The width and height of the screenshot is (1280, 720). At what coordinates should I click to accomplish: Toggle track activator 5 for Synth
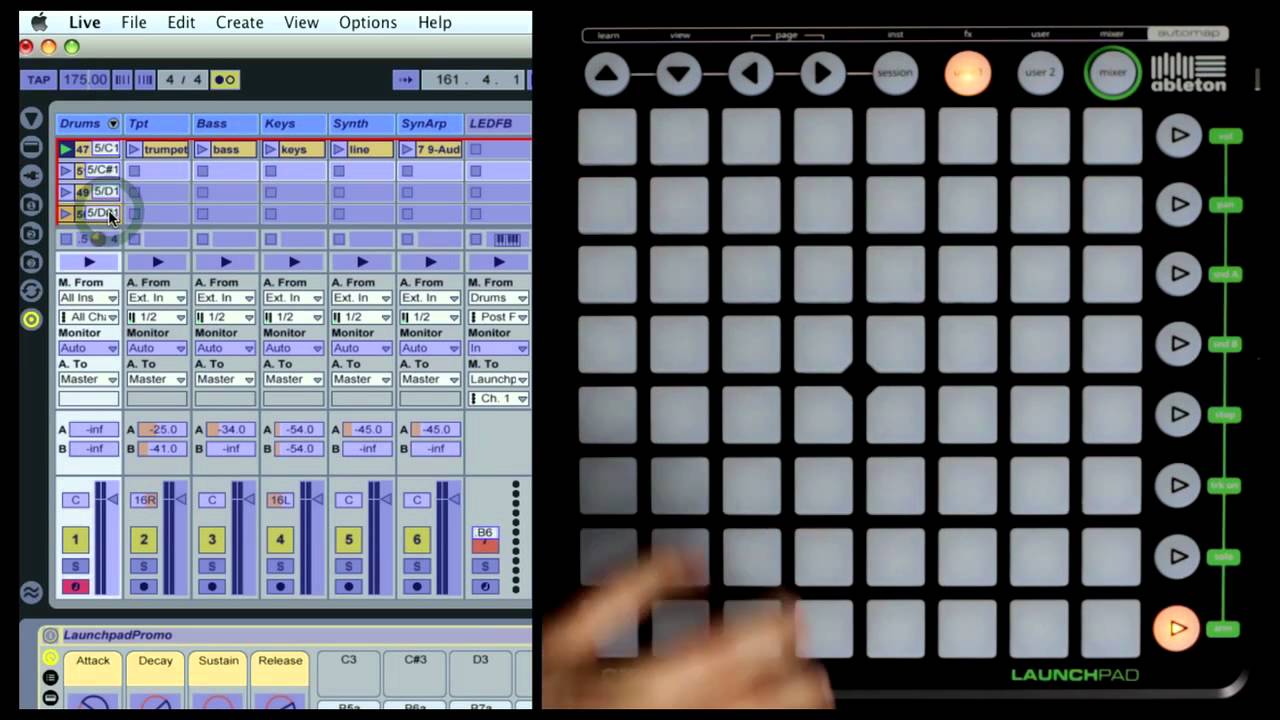(348, 540)
